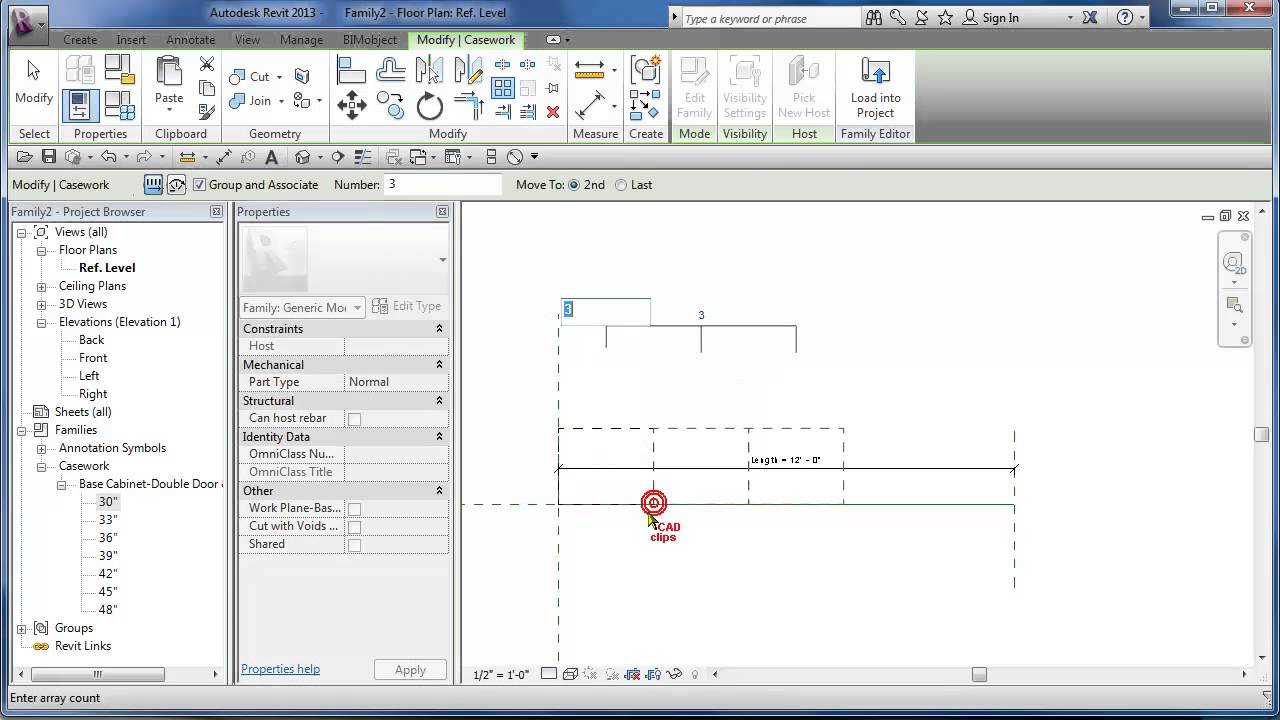Select the Radial array option icon
1280x720 pixels.
click(x=177, y=185)
